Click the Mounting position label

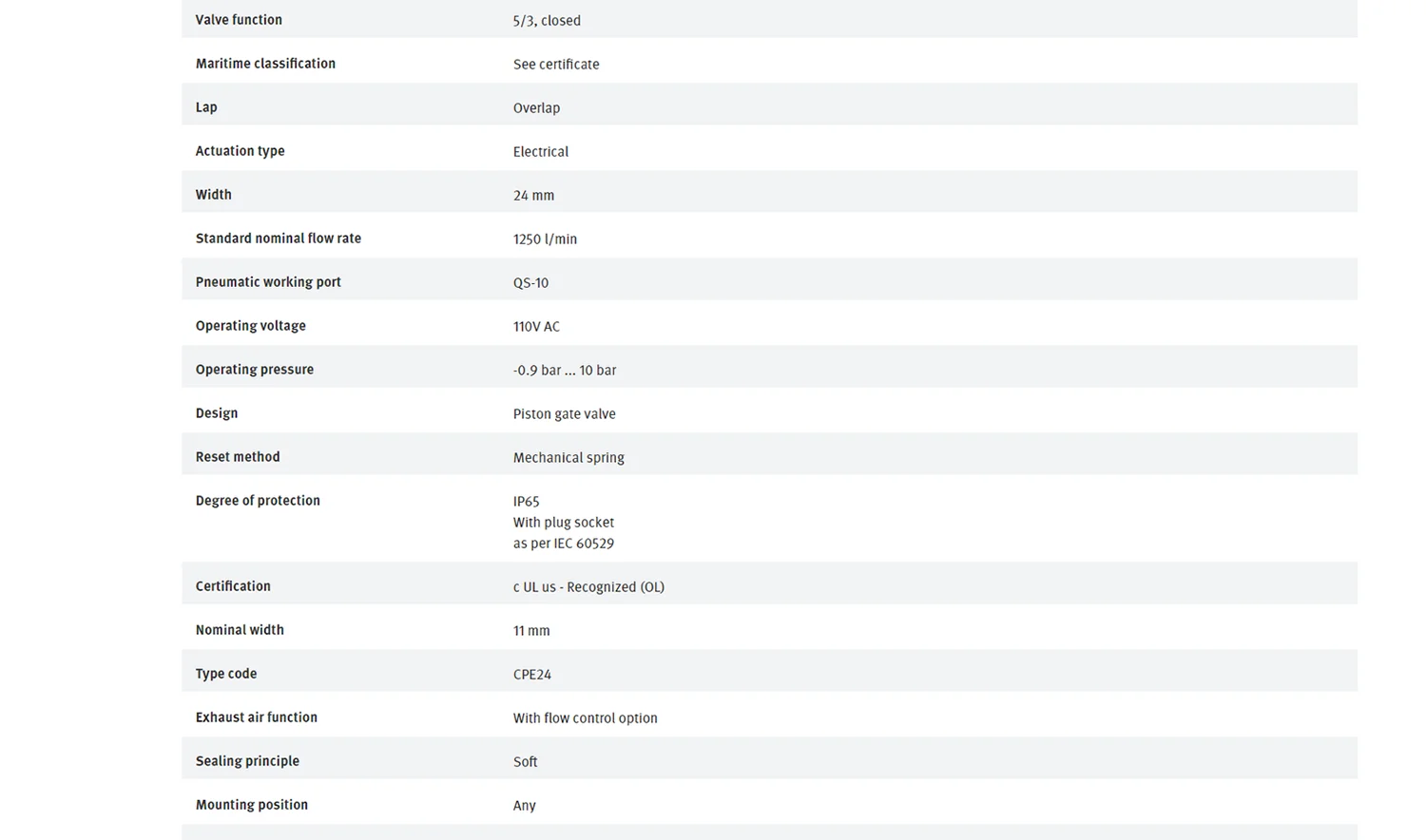252,805
